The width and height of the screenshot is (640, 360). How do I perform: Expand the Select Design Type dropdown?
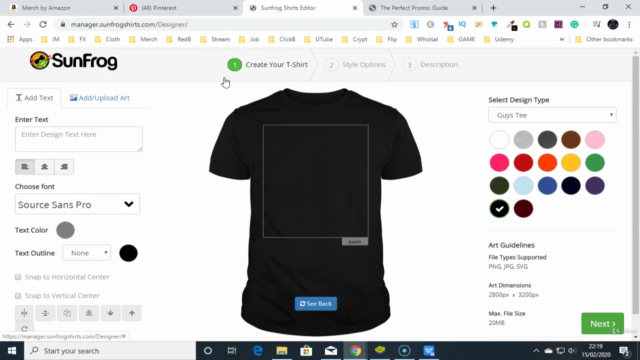click(x=552, y=115)
